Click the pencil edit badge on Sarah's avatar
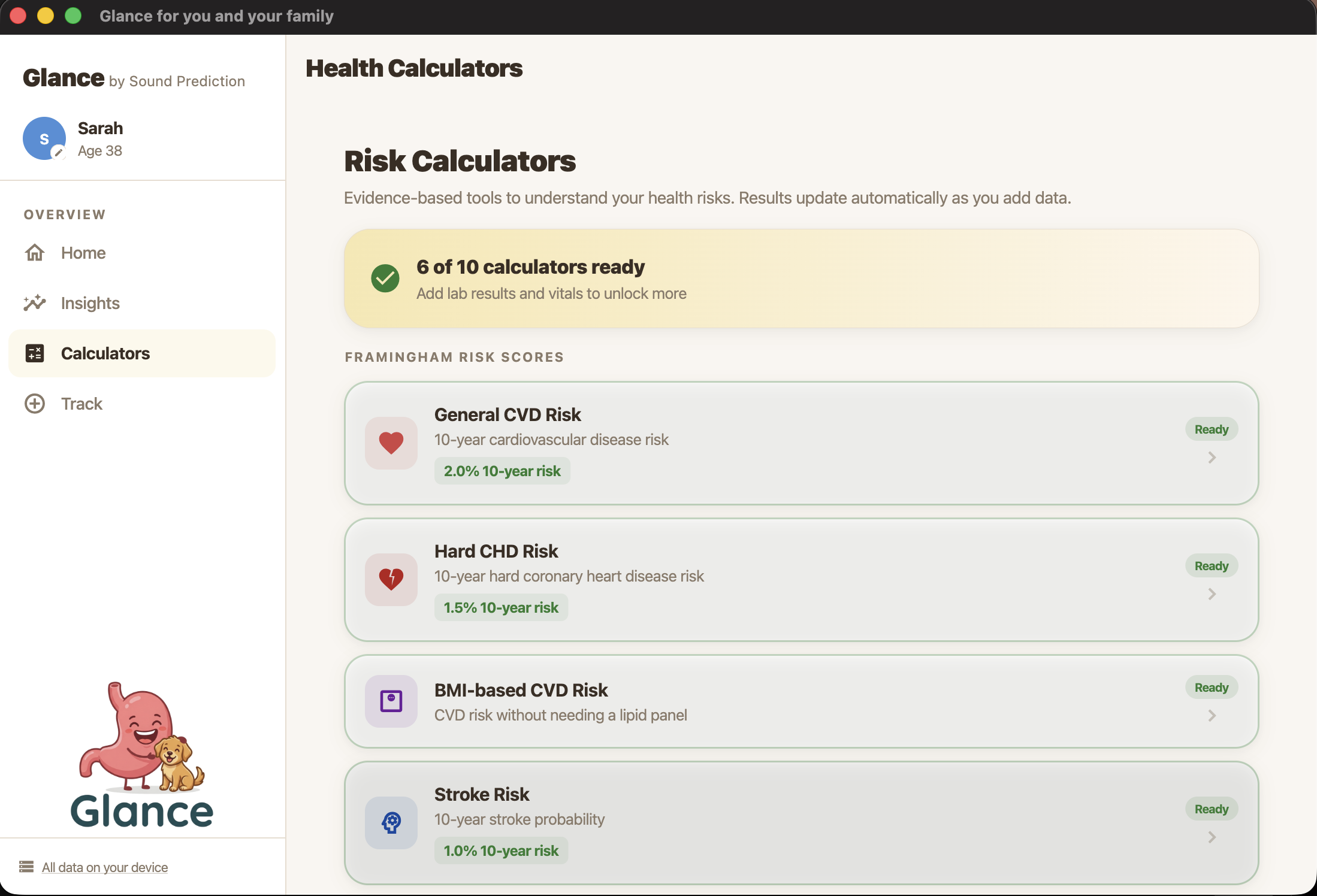Viewport: 1317px width, 896px height. (58, 153)
